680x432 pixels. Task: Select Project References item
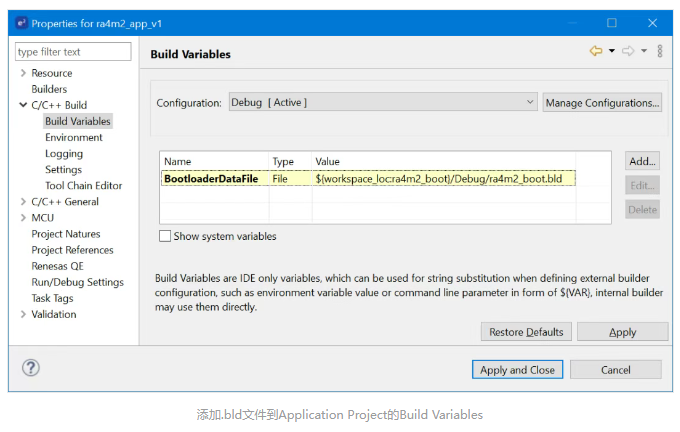pos(72,250)
